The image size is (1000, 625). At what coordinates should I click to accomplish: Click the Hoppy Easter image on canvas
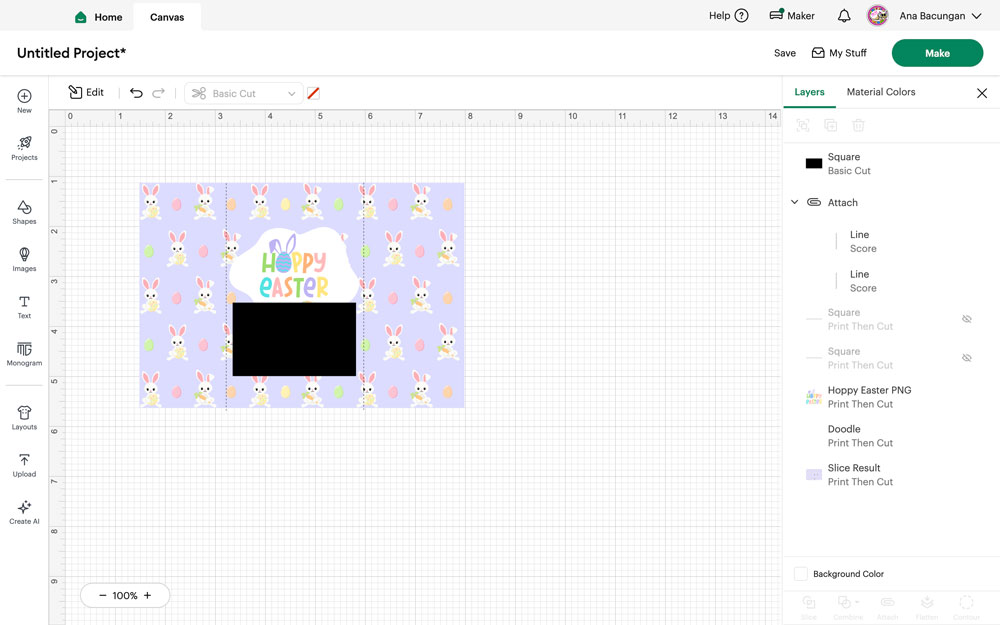point(294,267)
